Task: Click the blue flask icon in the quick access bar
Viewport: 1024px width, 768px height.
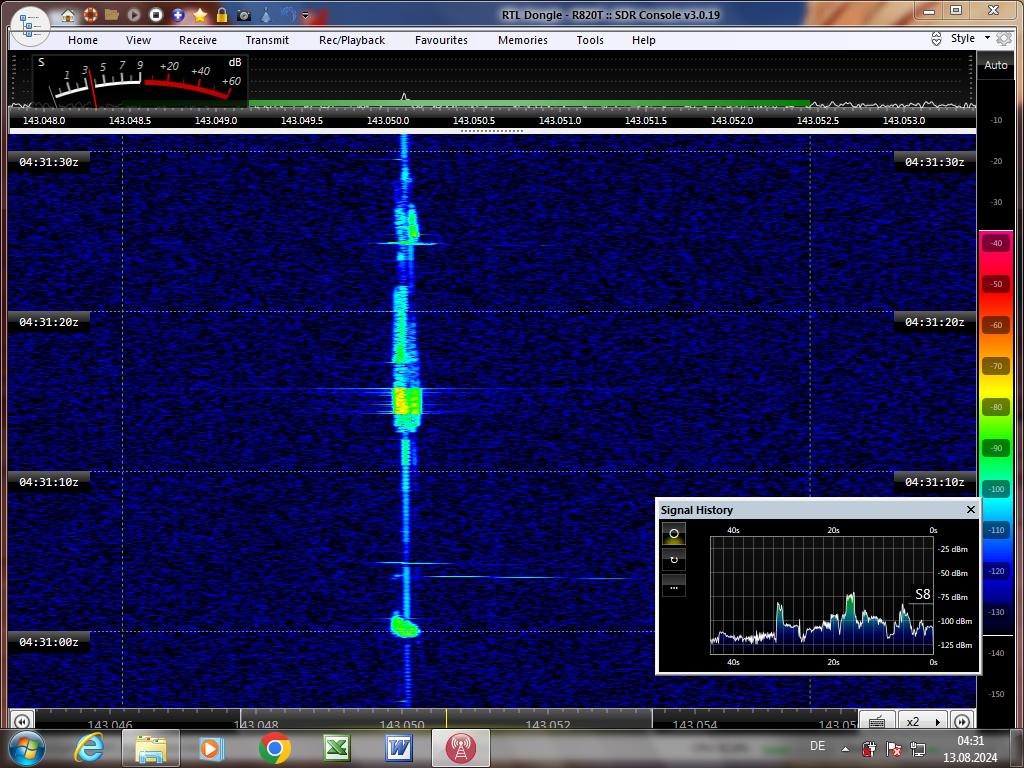Action: tap(266, 14)
